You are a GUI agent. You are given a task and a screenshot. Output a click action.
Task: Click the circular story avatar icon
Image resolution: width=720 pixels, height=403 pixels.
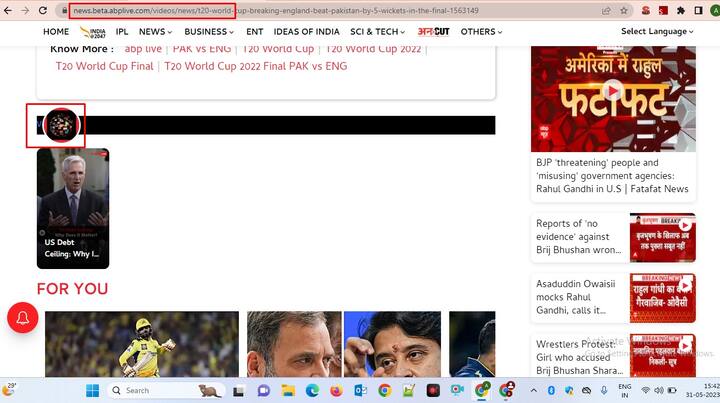tap(61, 125)
